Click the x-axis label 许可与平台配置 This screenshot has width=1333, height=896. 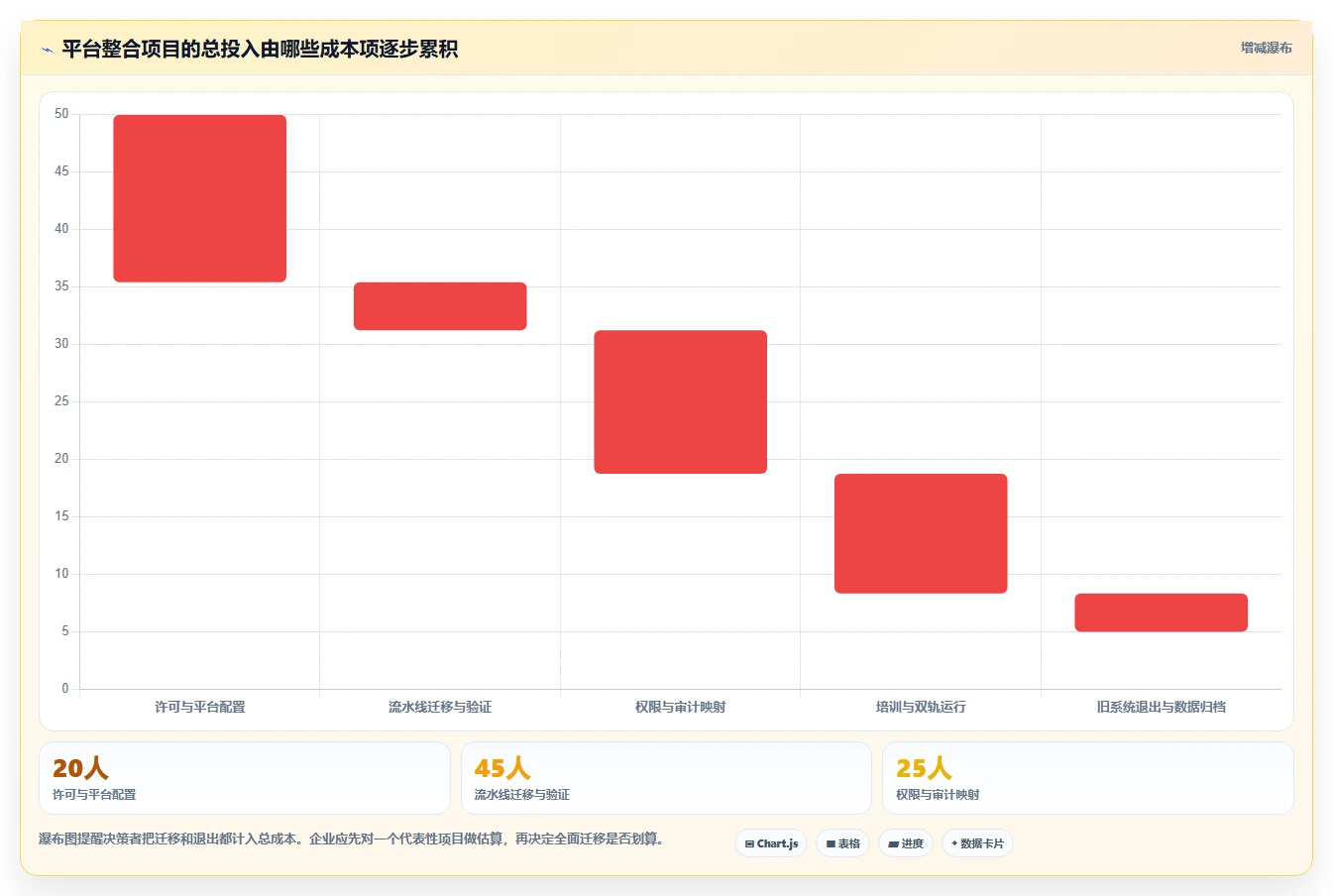[200, 707]
